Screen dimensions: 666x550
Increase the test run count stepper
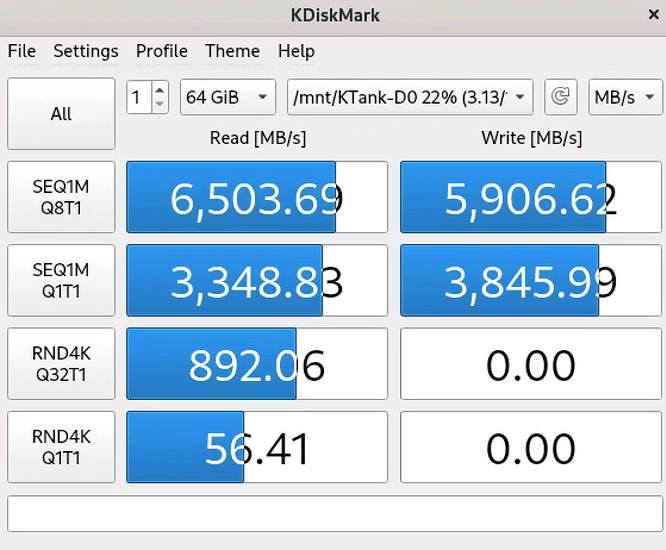coord(160,90)
